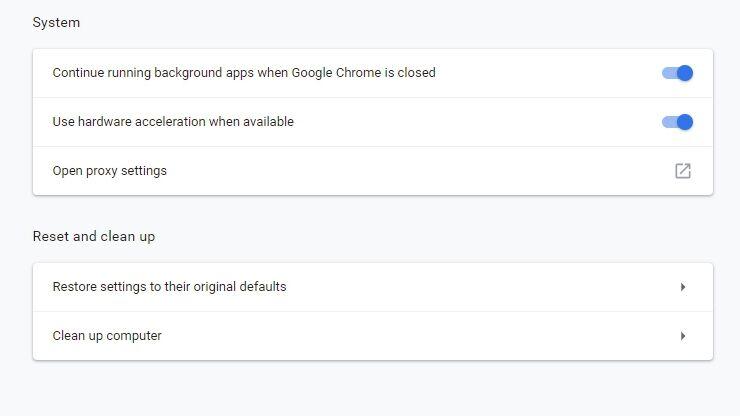
Task: Click blue knob of hardware acceleration switch
Action: 685,122
